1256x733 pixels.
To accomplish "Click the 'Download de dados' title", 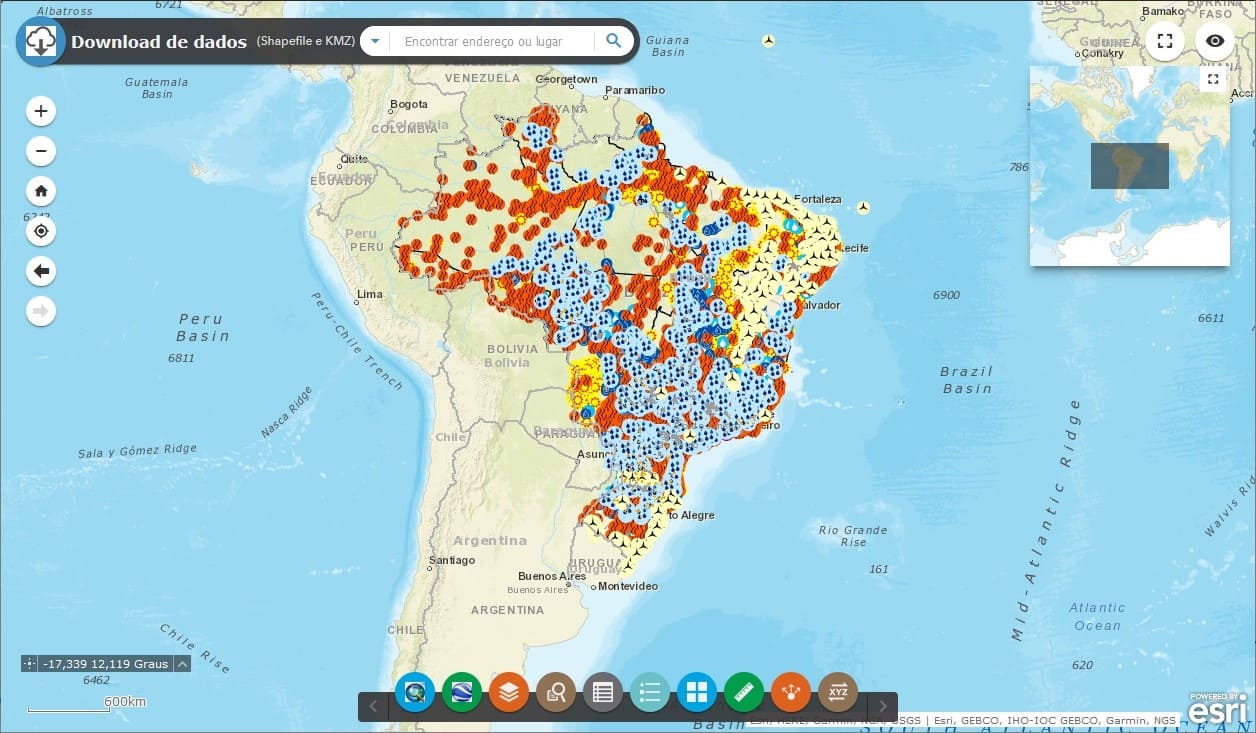I will (159, 42).
